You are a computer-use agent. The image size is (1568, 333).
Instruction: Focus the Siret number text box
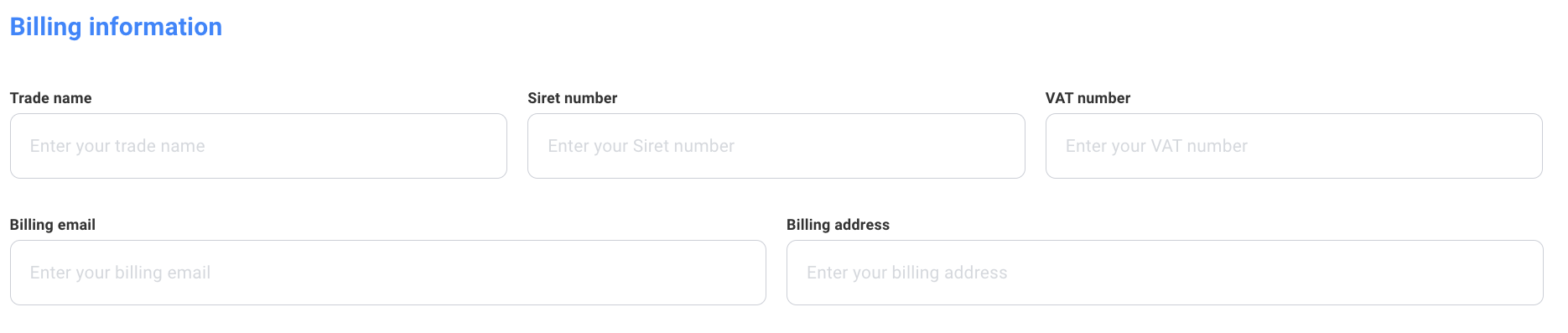point(776,146)
